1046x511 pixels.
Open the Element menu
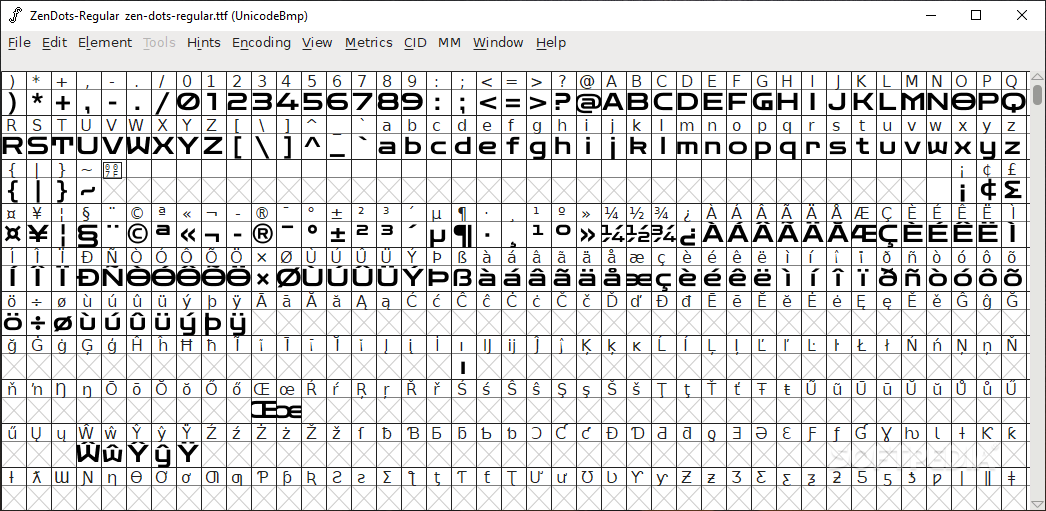105,43
